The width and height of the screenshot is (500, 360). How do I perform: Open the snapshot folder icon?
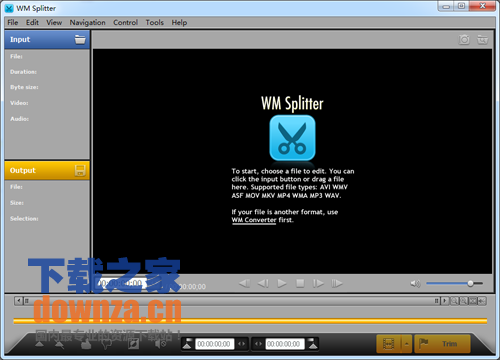482,40
